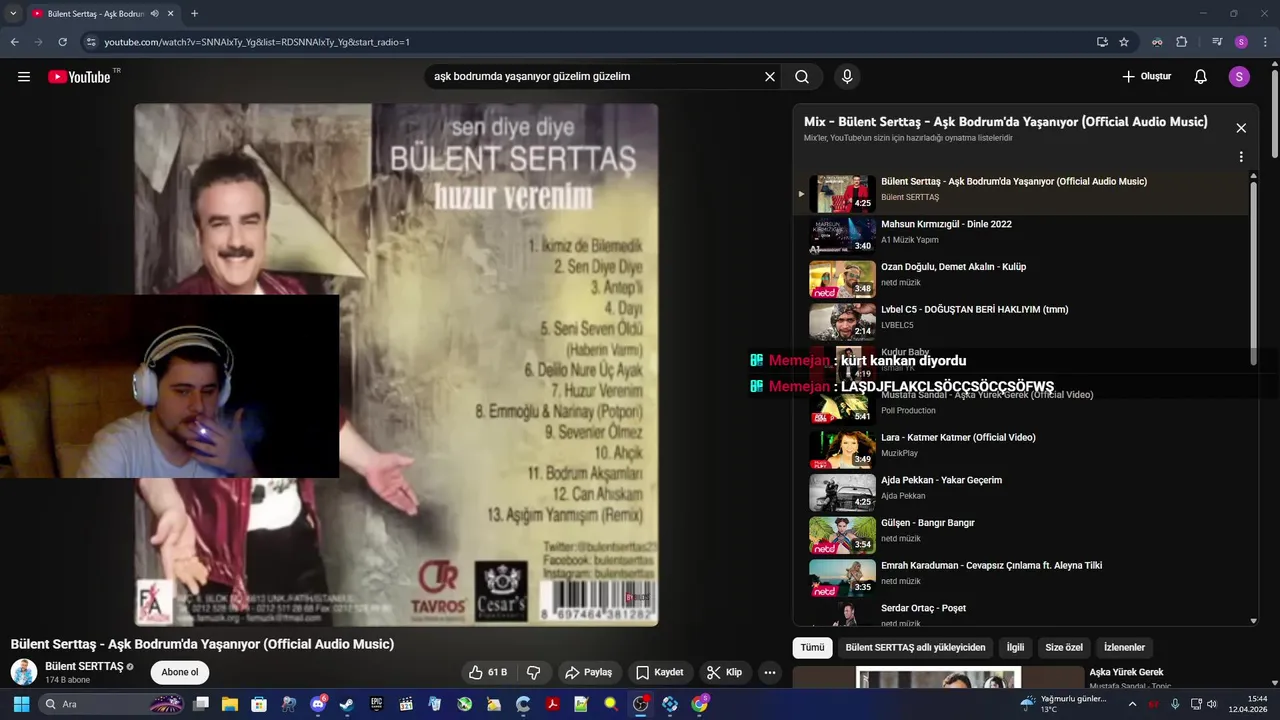Open Chrome profile avatar in toolbar
Viewport: 1280px width, 720px height.
1241,42
